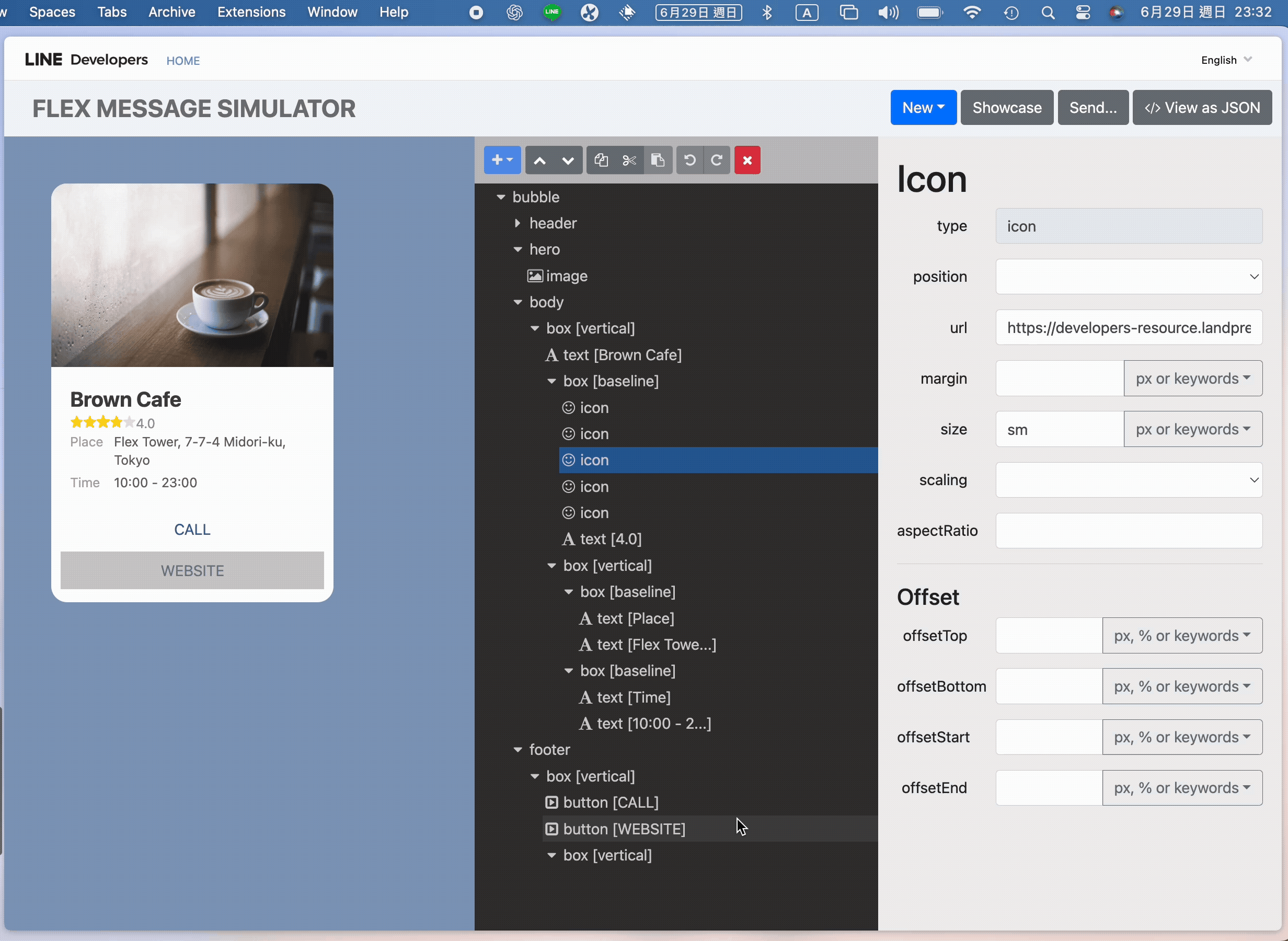This screenshot has width=1288, height=941.
Task: Open offsetBottom keywords dropdown
Action: (1182, 686)
